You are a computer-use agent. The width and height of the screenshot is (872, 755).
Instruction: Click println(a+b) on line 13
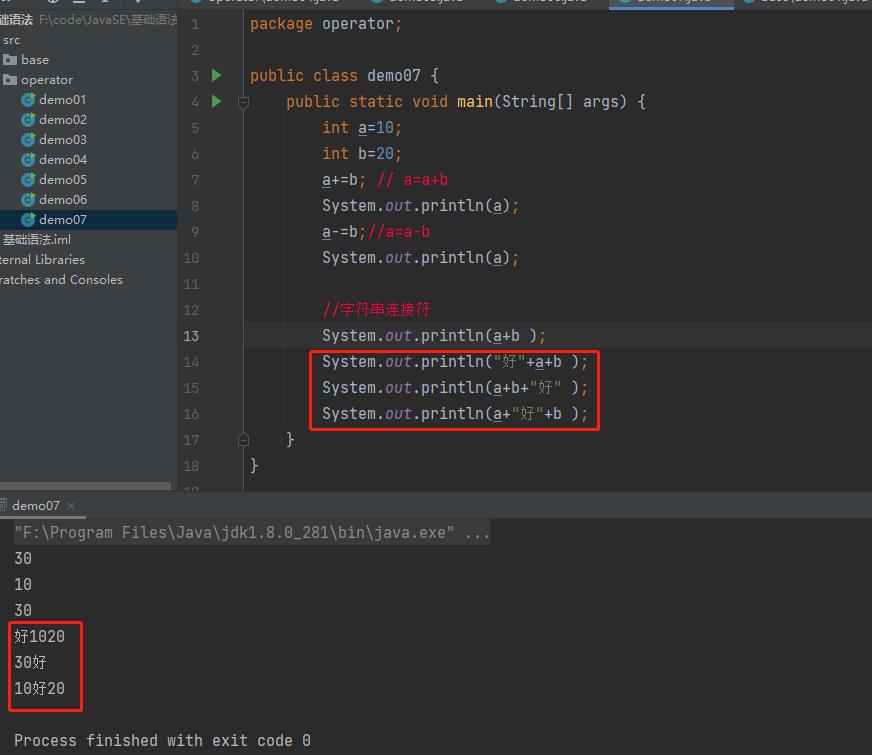434,336
